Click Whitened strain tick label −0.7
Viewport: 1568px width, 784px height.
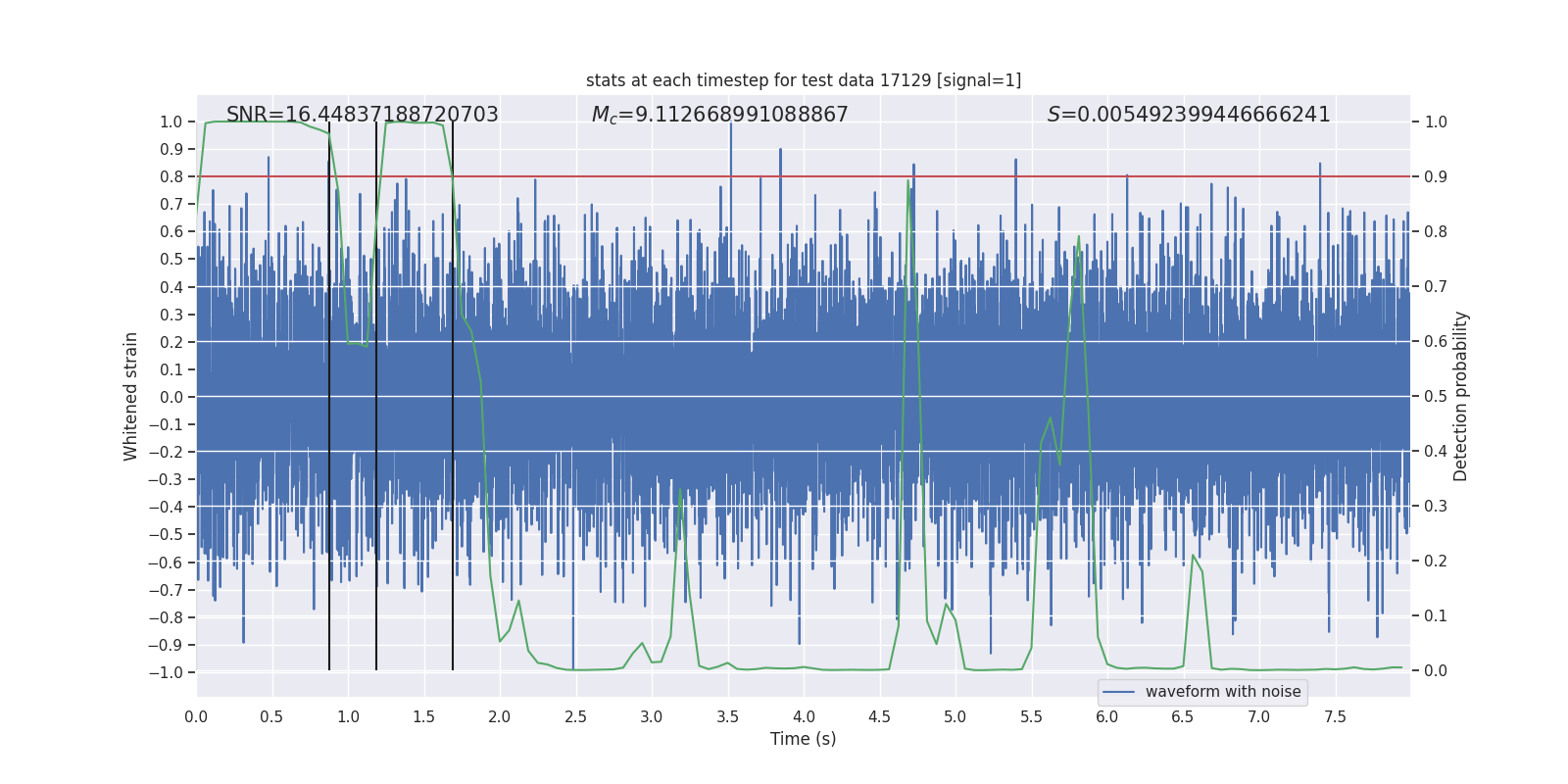tap(166, 590)
